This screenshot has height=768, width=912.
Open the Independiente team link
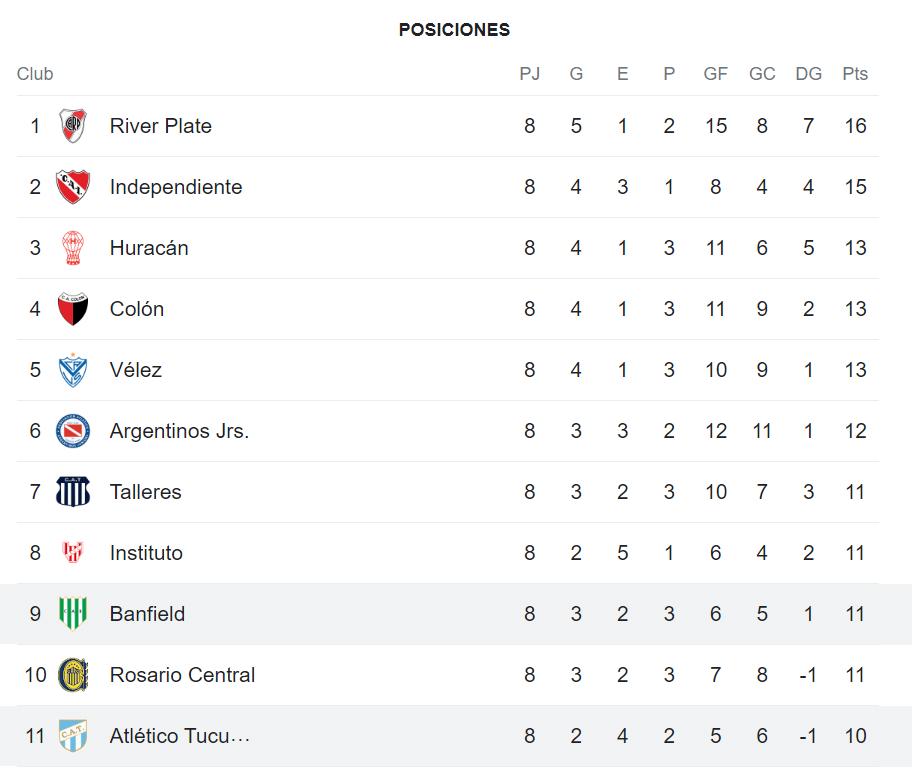coord(176,187)
